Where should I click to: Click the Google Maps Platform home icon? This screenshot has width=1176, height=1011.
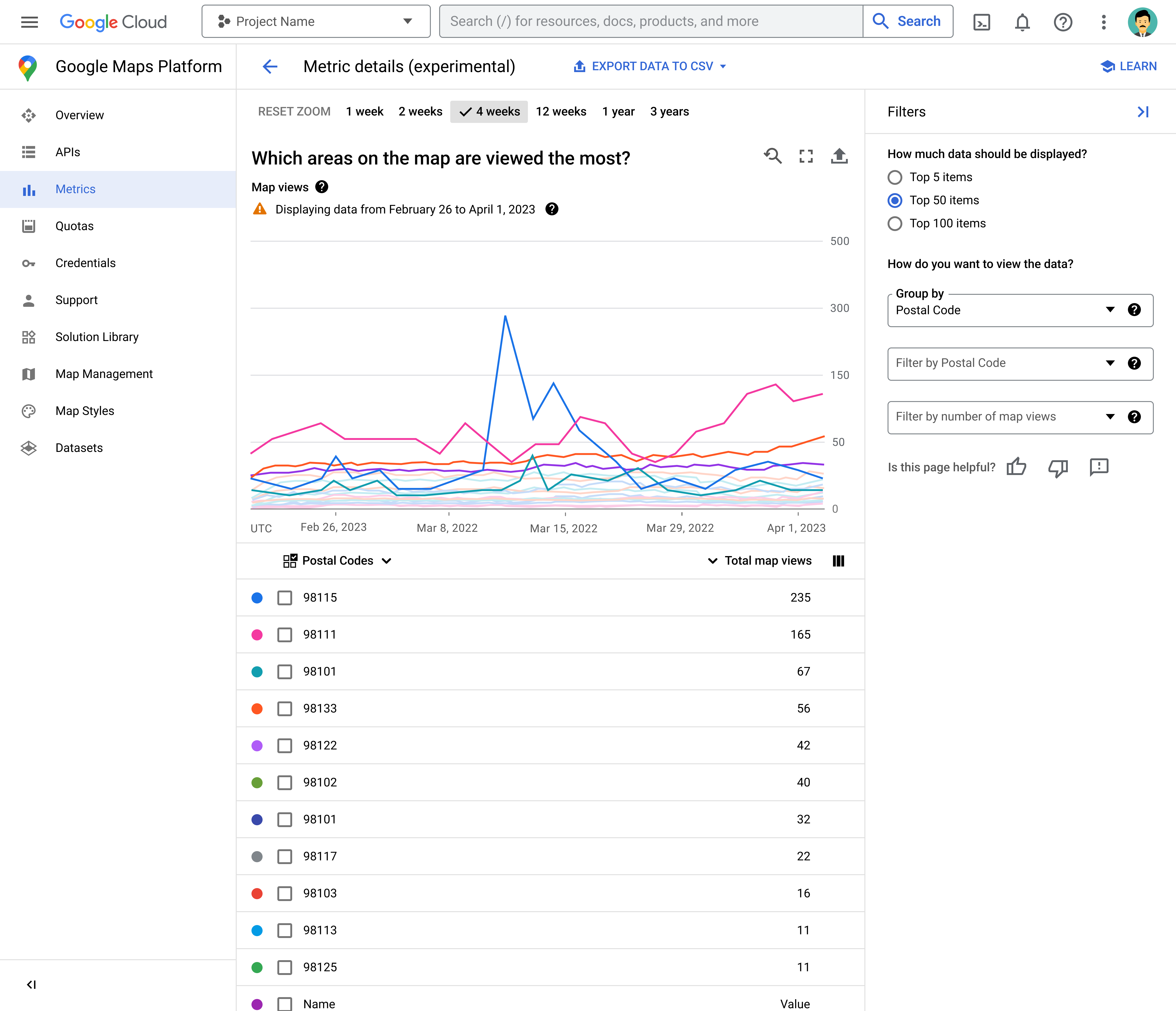pyautogui.click(x=28, y=67)
